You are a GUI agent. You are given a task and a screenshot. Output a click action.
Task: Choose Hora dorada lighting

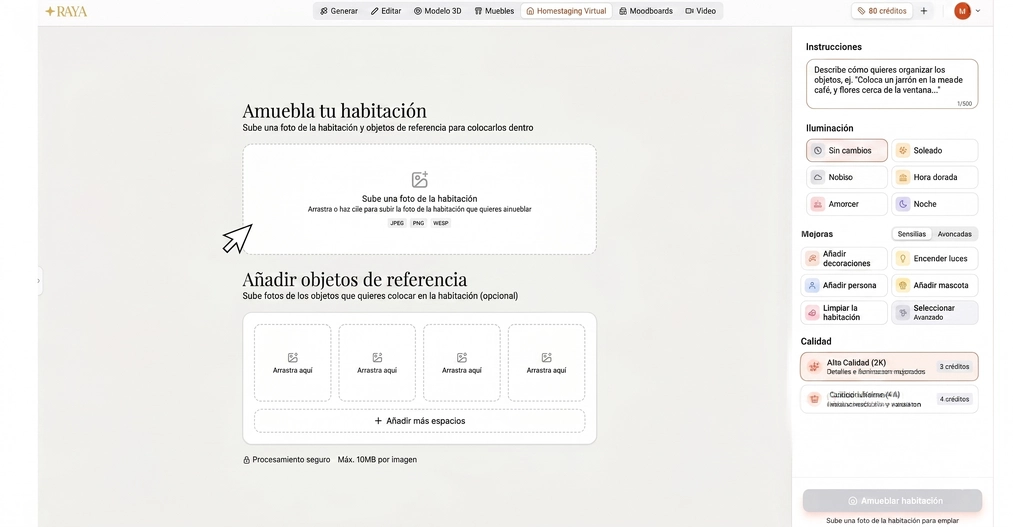click(x=935, y=177)
